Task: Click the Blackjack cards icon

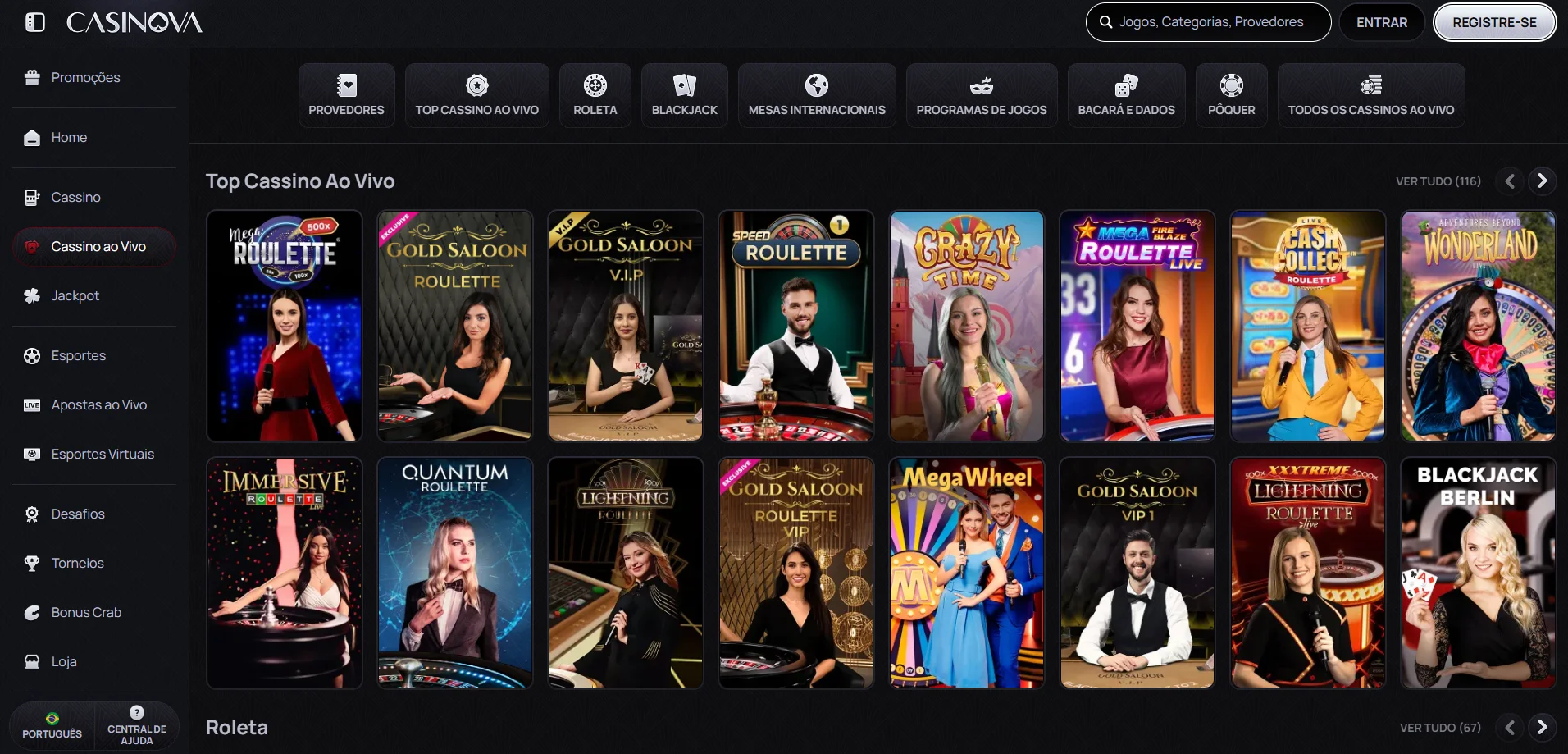Action: point(685,85)
